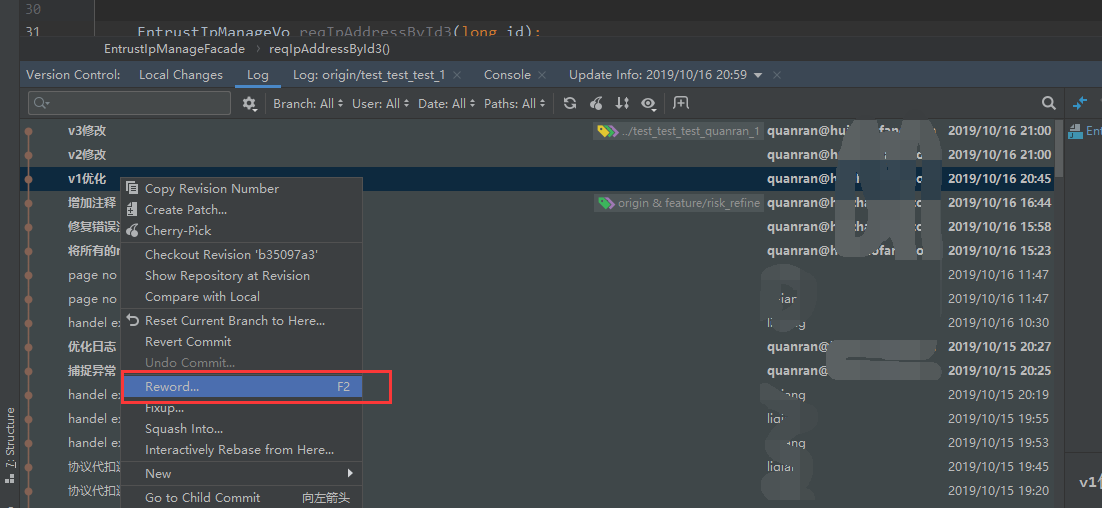This screenshot has width=1102, height=508.
Task: Open the eye view options icon
Action: click(x=648, y=103)
